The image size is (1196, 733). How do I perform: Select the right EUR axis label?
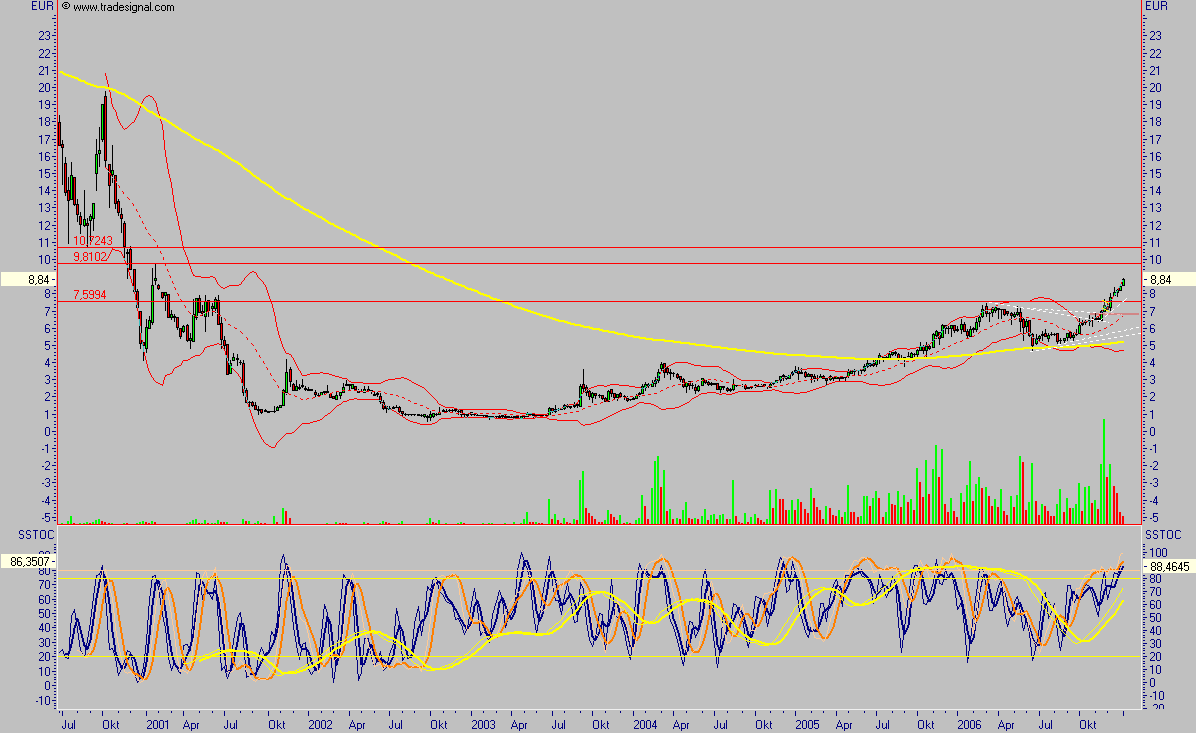[x=1157, y=6]
